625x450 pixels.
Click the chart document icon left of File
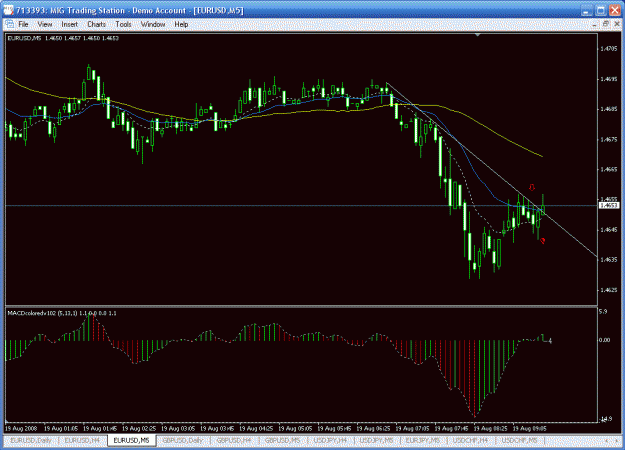pos(10,24)
